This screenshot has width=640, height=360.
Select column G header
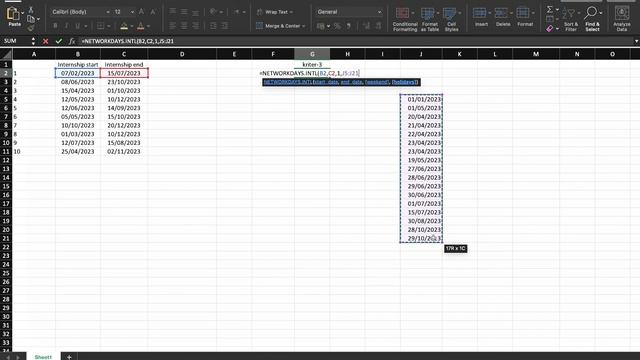[x=312, y=54]
